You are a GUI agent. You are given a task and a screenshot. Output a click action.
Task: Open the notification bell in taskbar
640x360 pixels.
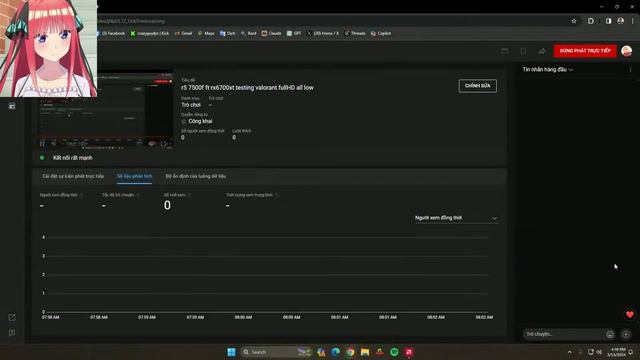pyautogui.click(x=631, y=352)
